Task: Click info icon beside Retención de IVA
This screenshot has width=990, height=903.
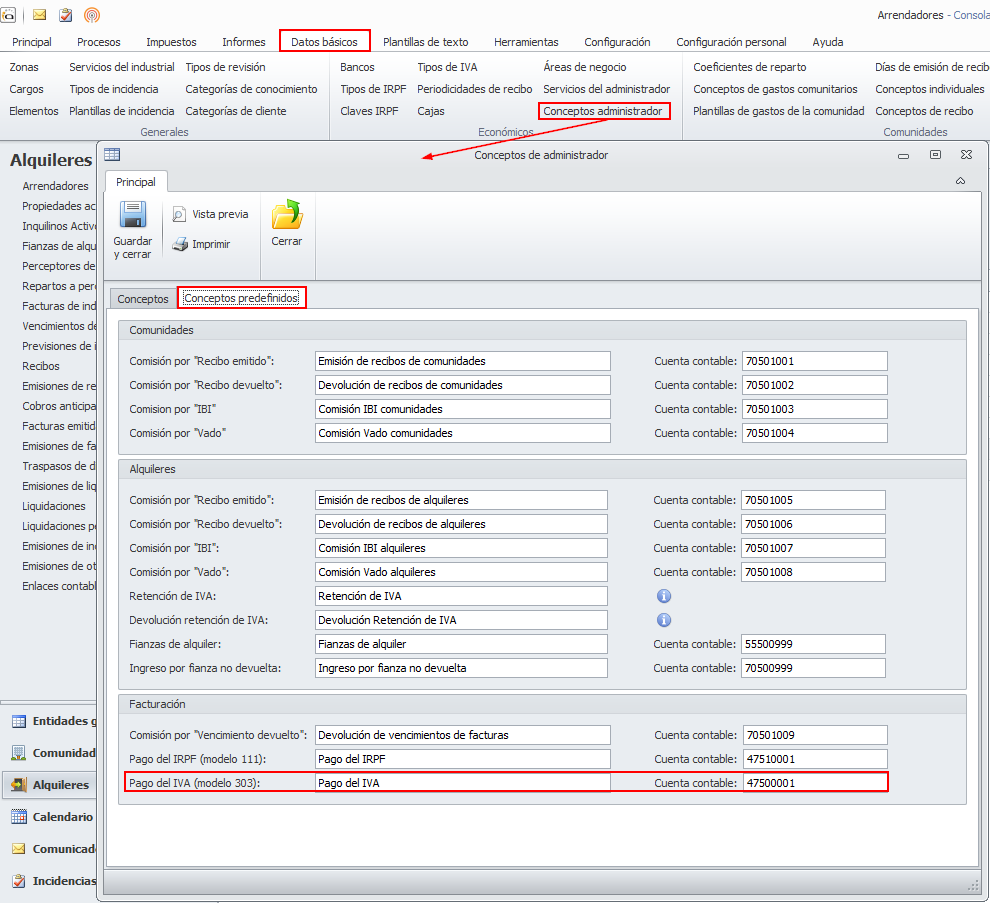Action: coord(663,596)
